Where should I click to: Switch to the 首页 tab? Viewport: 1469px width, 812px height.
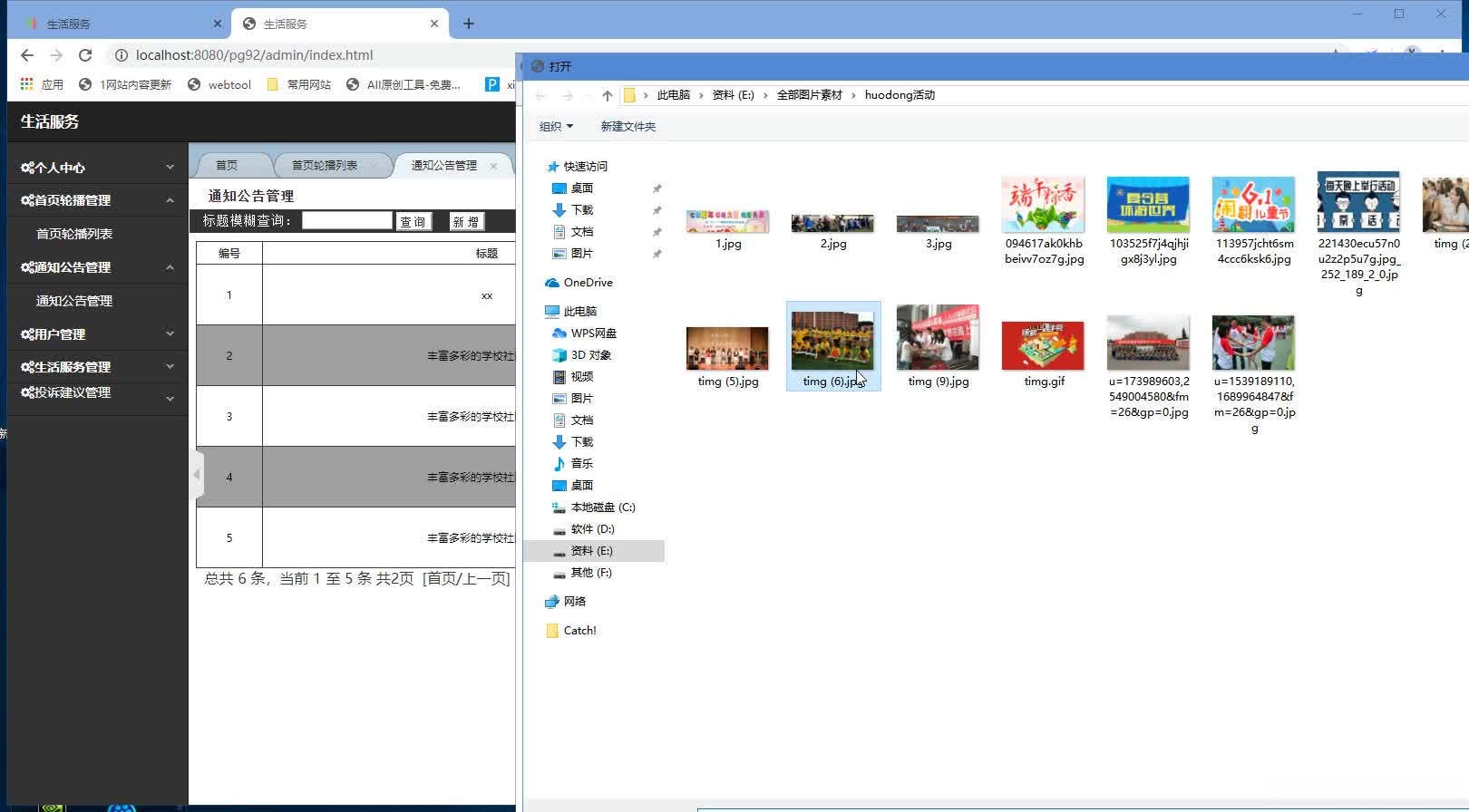(227, 165)
